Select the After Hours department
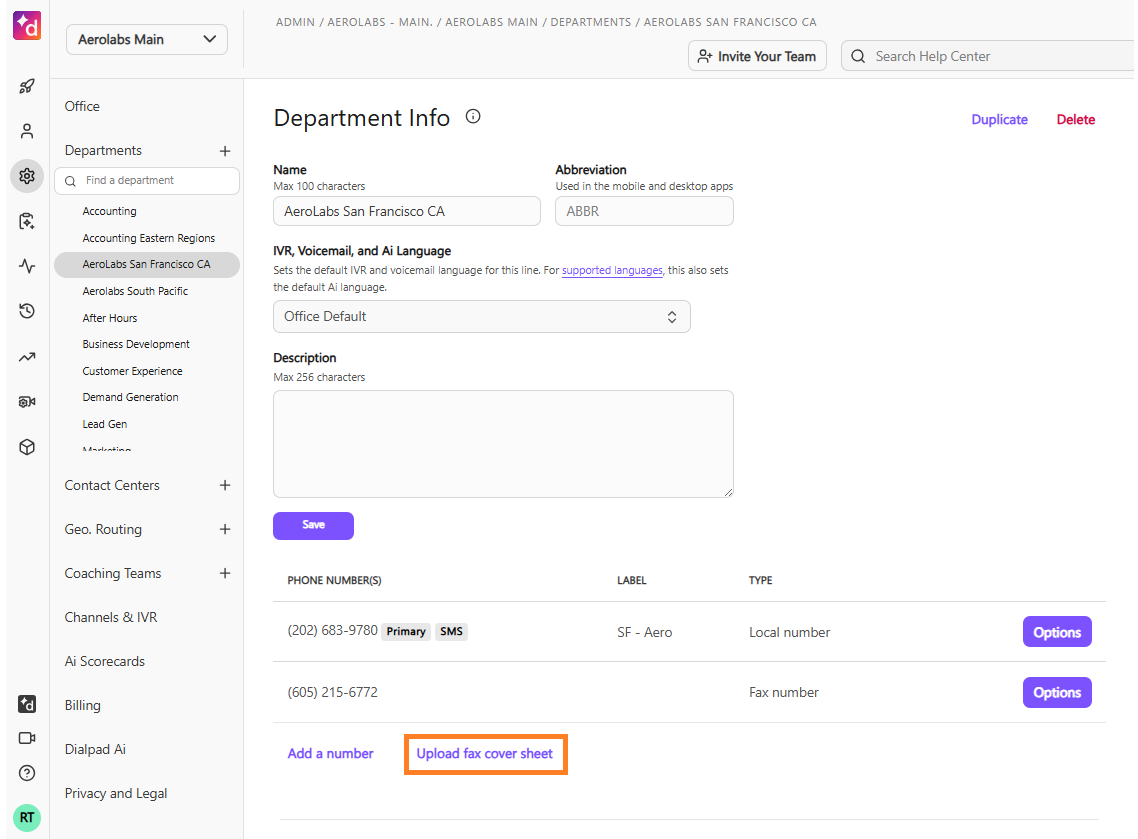This screenshot has height=839, width=1138. click(110, 318)
